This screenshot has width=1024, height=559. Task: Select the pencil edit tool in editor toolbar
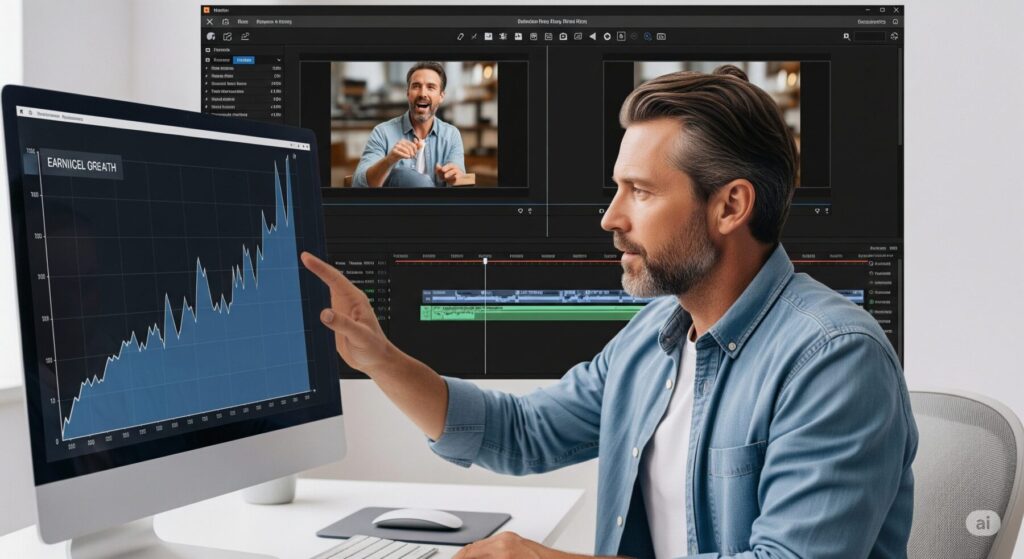pos(460,37)
